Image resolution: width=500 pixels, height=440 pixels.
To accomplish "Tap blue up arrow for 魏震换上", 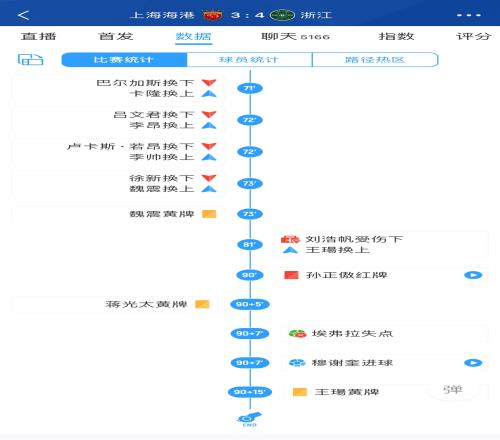I will point(209,189).
